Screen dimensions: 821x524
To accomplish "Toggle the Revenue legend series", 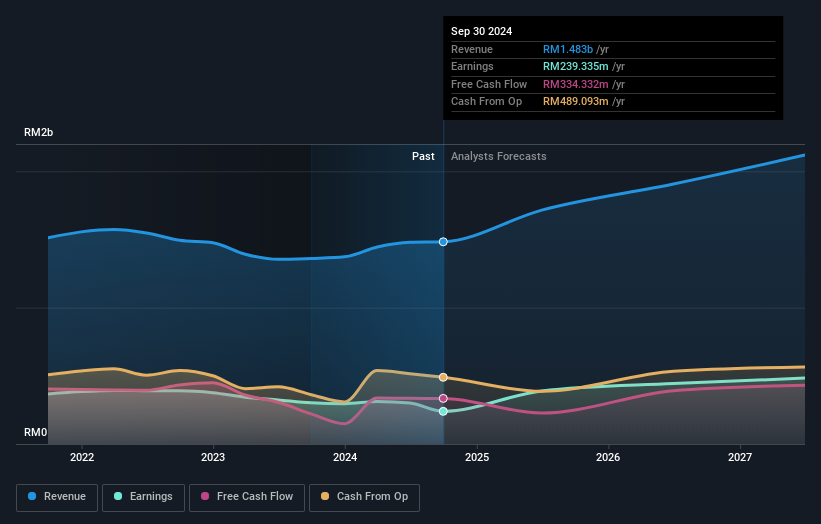I will tap(57, 497).
